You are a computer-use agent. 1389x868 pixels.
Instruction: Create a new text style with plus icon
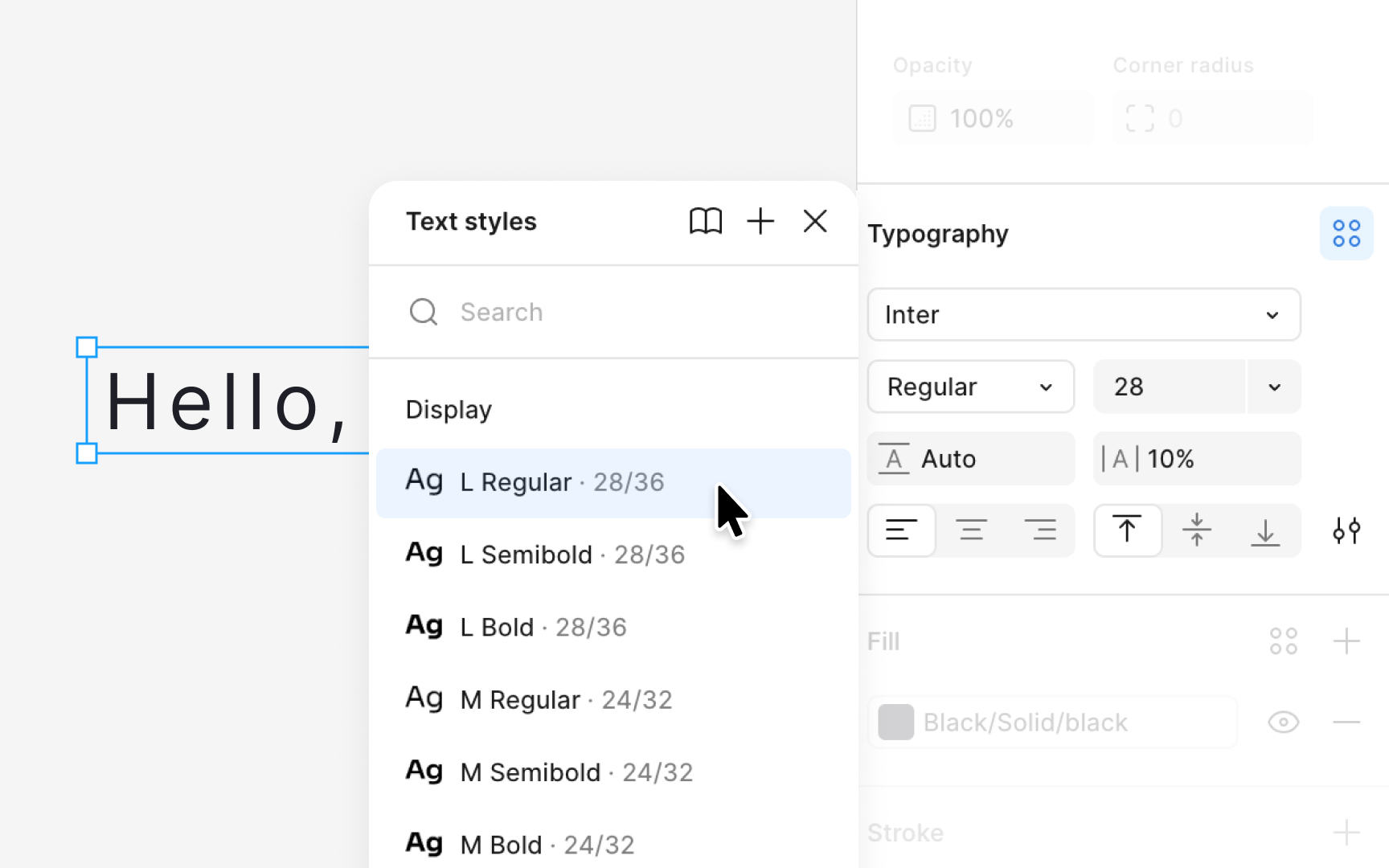tap(760, 221)
